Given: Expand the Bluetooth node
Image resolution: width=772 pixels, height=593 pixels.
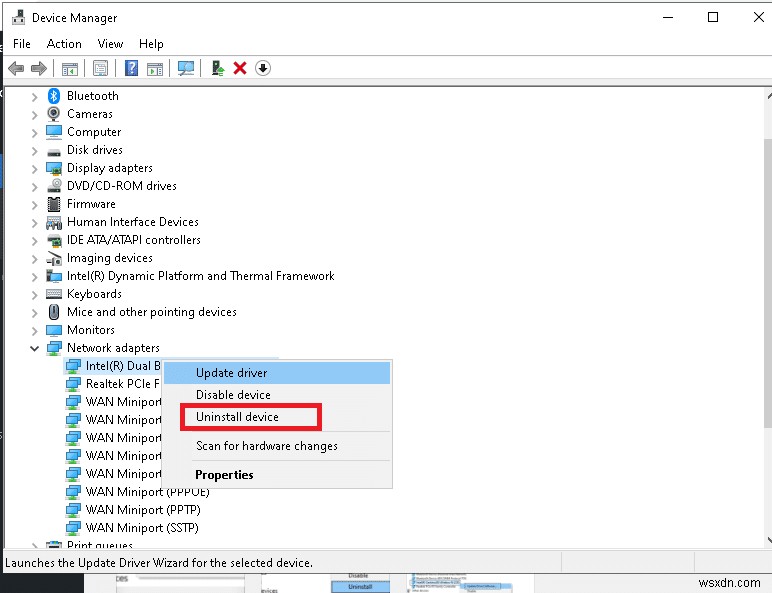Looking at the screenshot, I should (x=34, y=97).
